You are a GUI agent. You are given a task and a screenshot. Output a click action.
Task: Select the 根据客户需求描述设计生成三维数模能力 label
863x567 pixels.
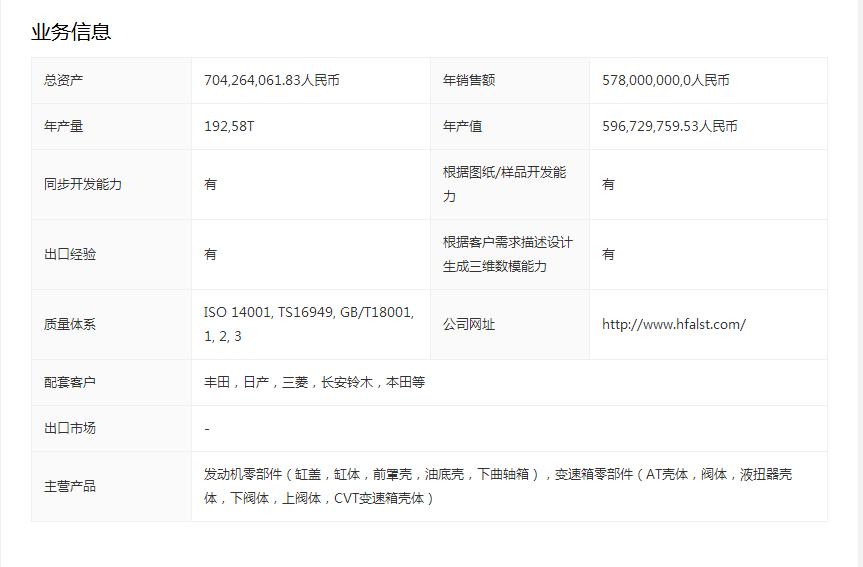(x=507, y=254)
